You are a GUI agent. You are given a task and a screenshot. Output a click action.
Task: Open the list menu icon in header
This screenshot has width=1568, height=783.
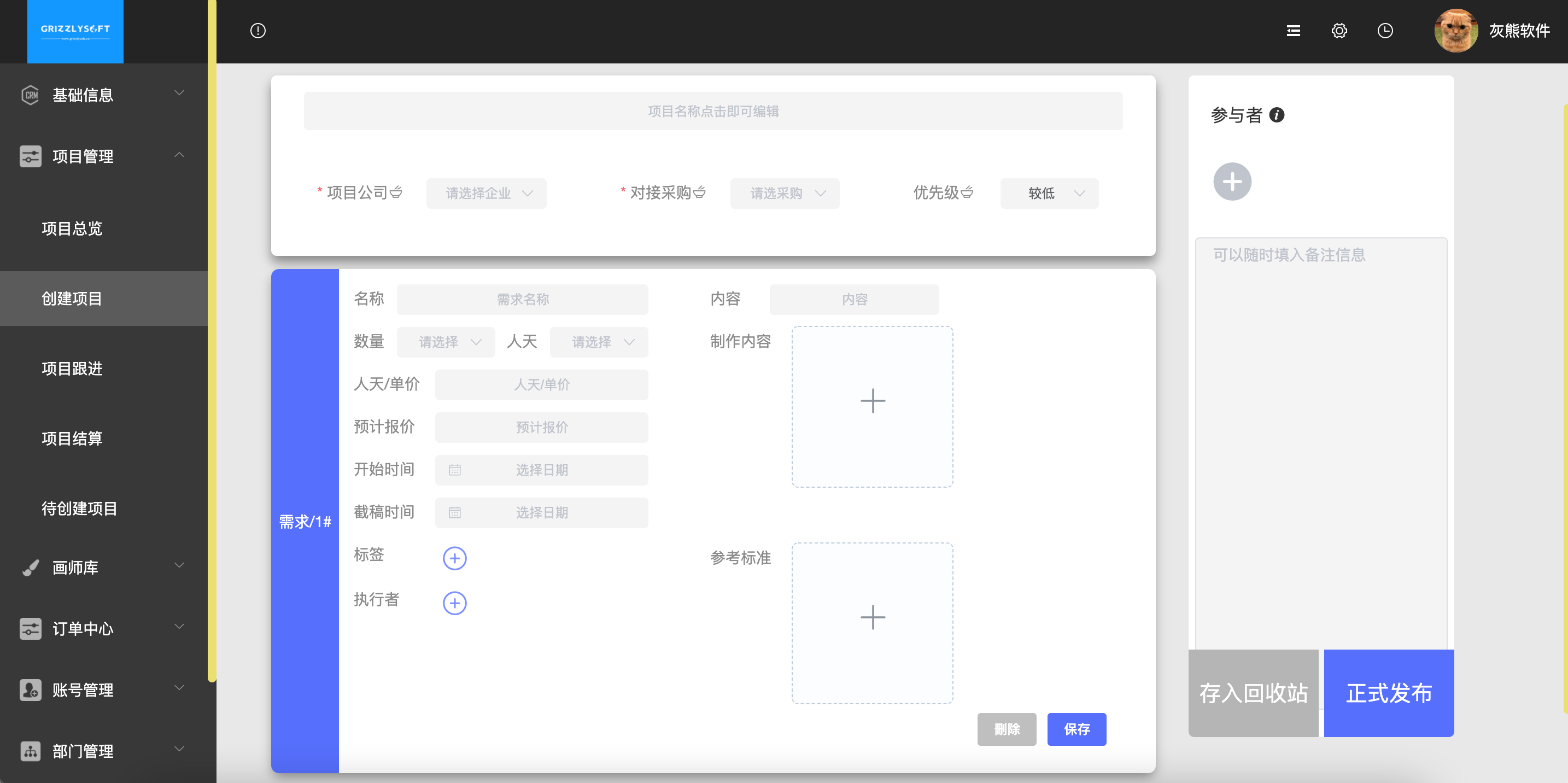pos(1293,31)
